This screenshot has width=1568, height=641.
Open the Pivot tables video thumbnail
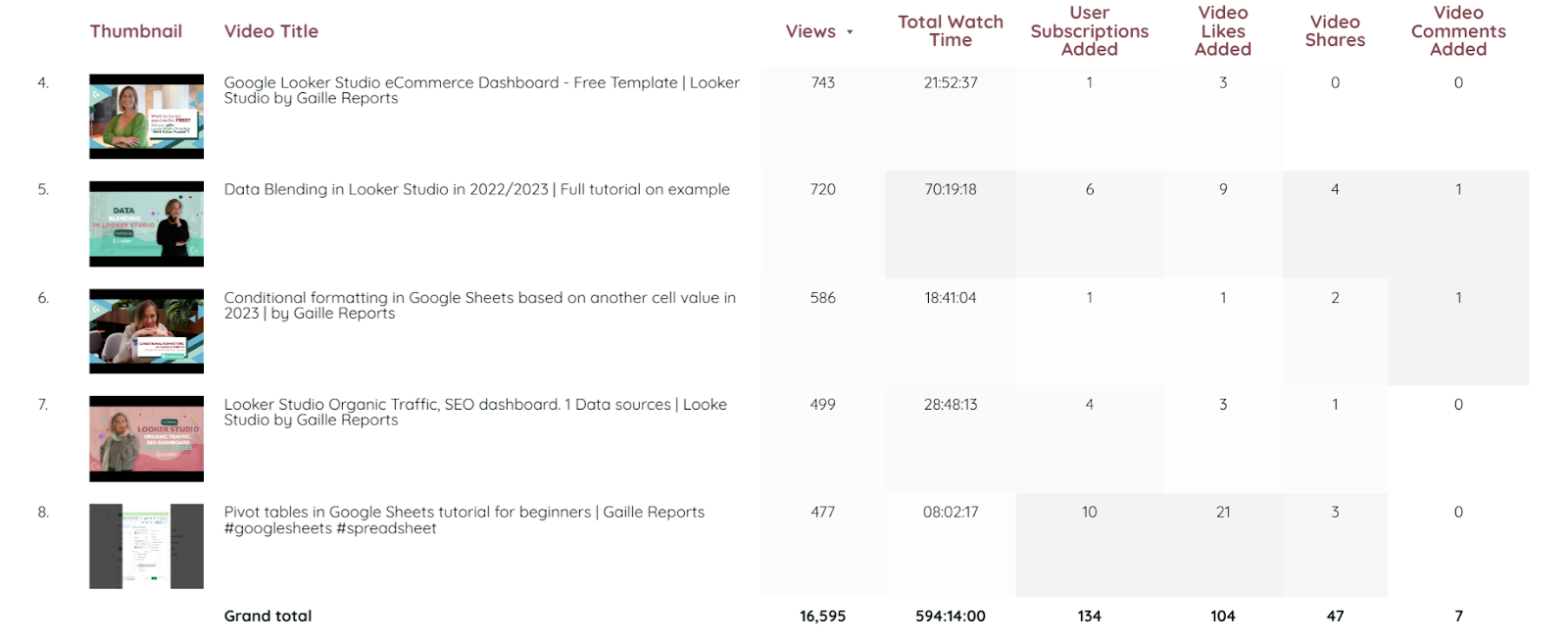[146, 546]
